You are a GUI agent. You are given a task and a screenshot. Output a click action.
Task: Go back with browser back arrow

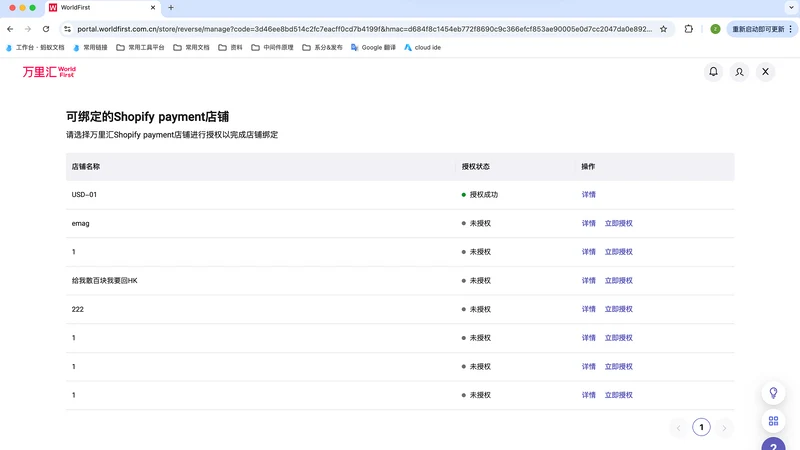click(x=10, y=29)
